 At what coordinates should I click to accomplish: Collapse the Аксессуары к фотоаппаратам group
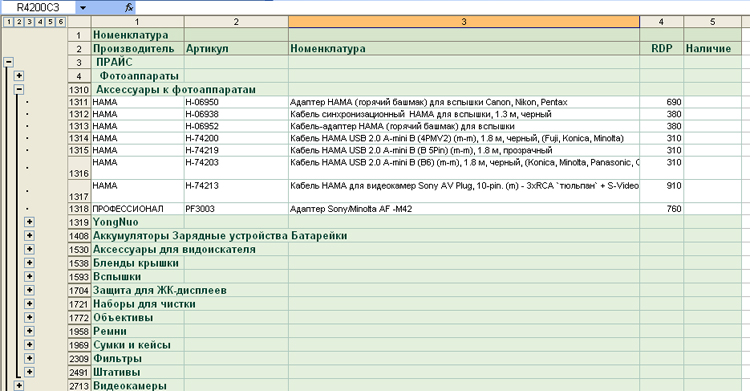(19, 89)
